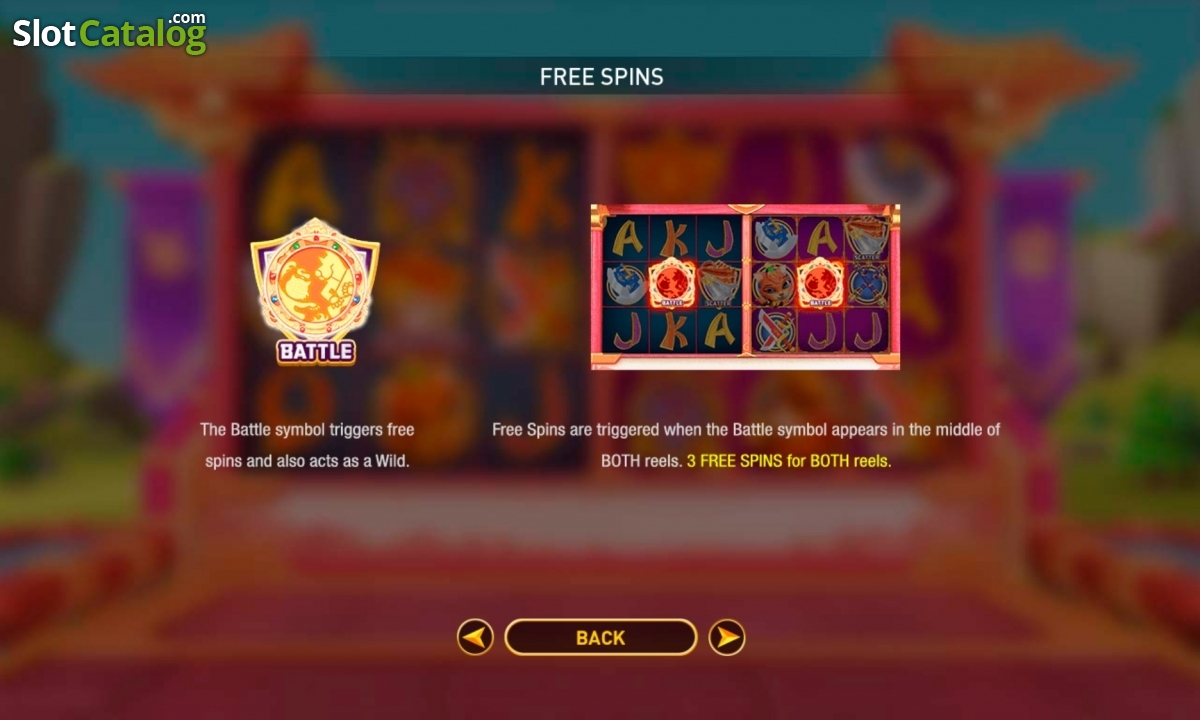The width and height of the screenshot is (1200, 720).
Task: Click the Scatter symbol at the right reel's top
Action: click(866, 239)
